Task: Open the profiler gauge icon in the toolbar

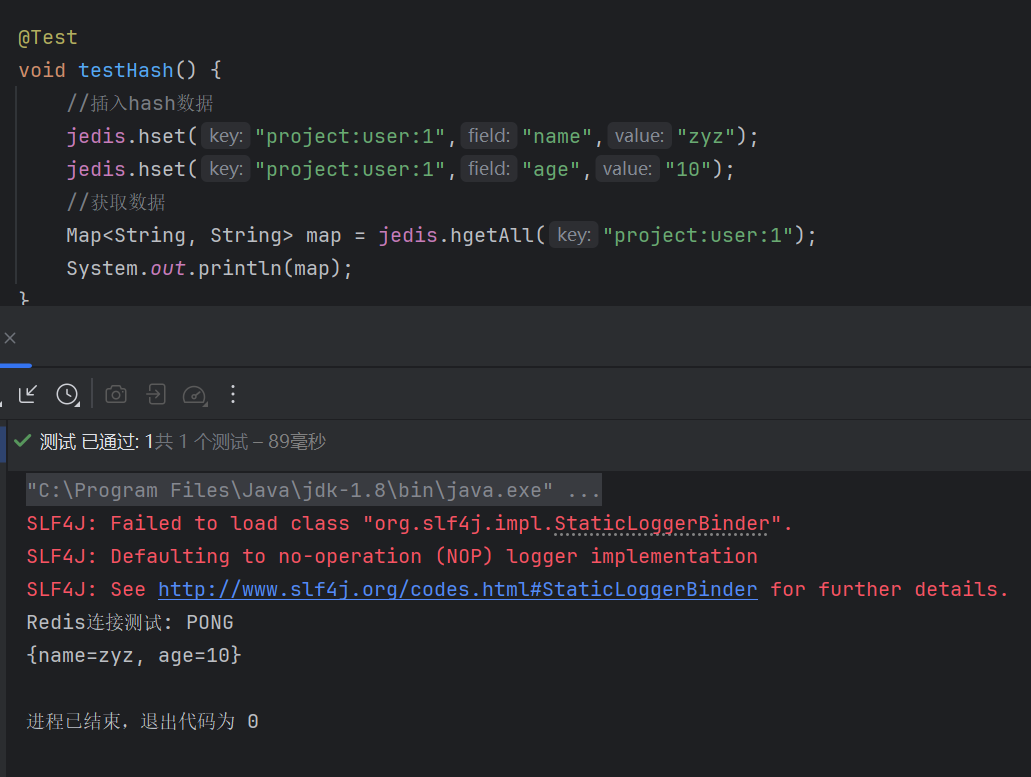Action: click(195, 395)
